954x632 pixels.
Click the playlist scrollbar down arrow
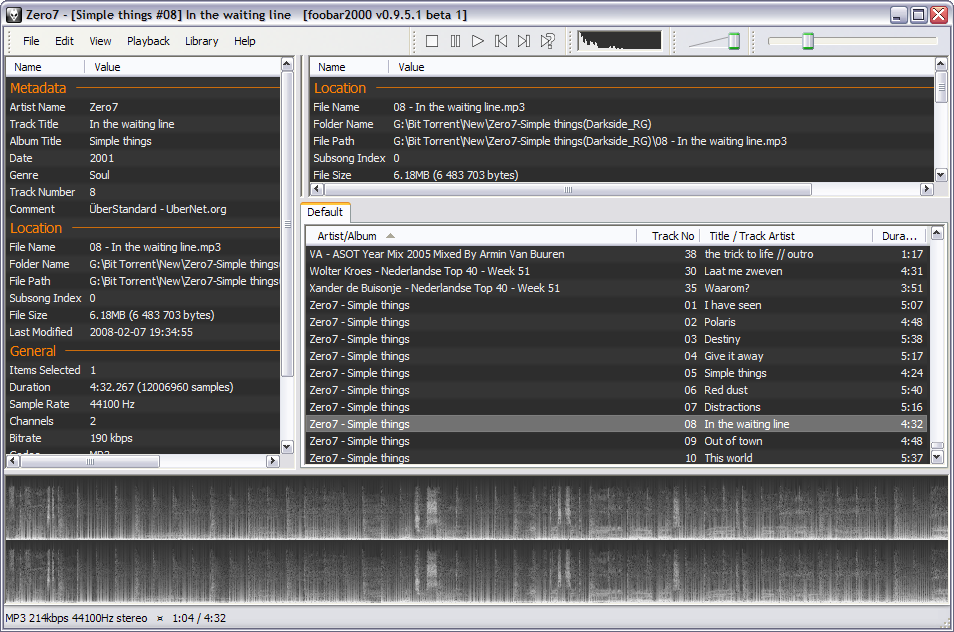[937, 457]
